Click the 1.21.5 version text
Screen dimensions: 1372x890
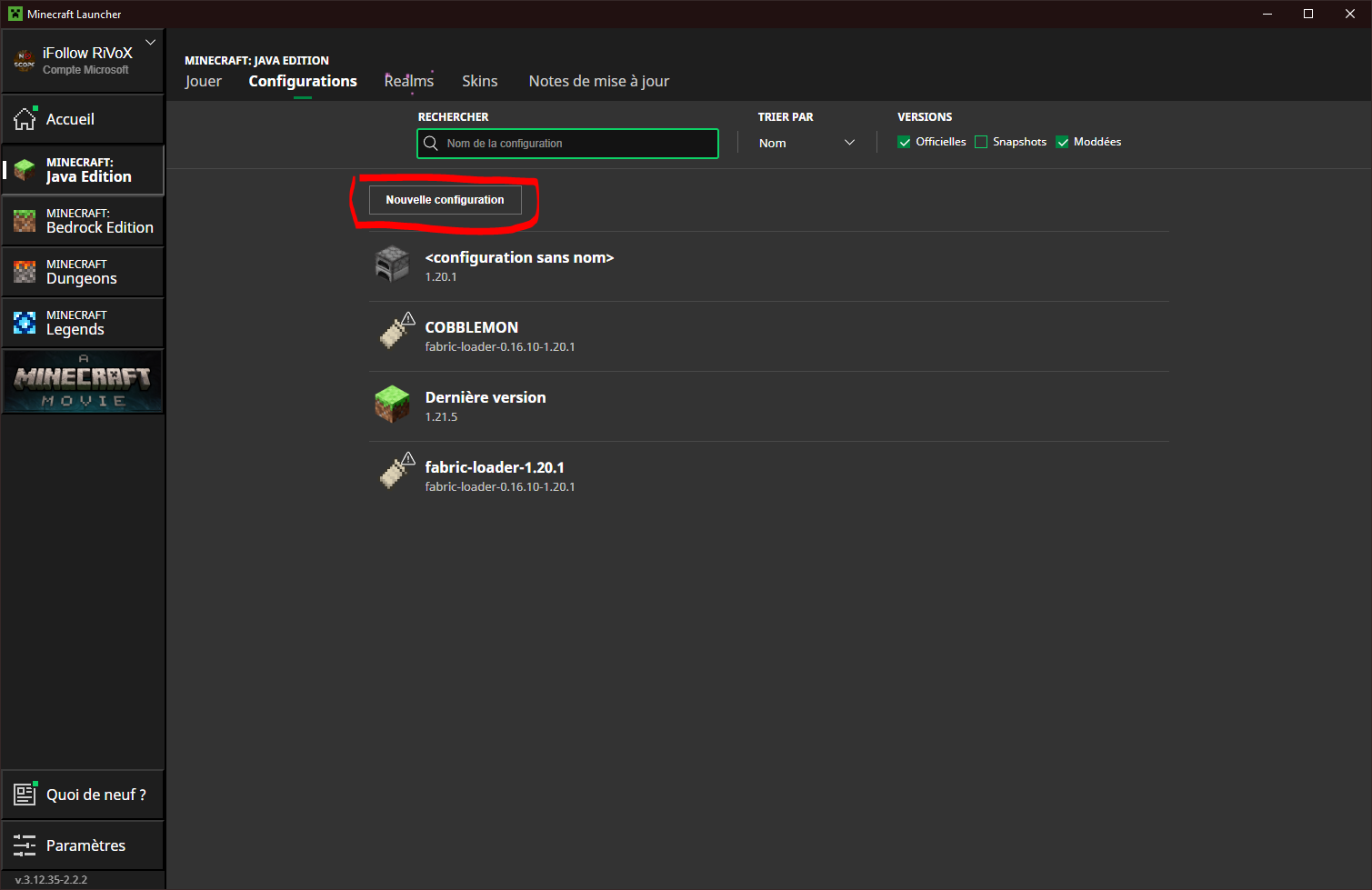pyautogui.click(x=441, y=417)
